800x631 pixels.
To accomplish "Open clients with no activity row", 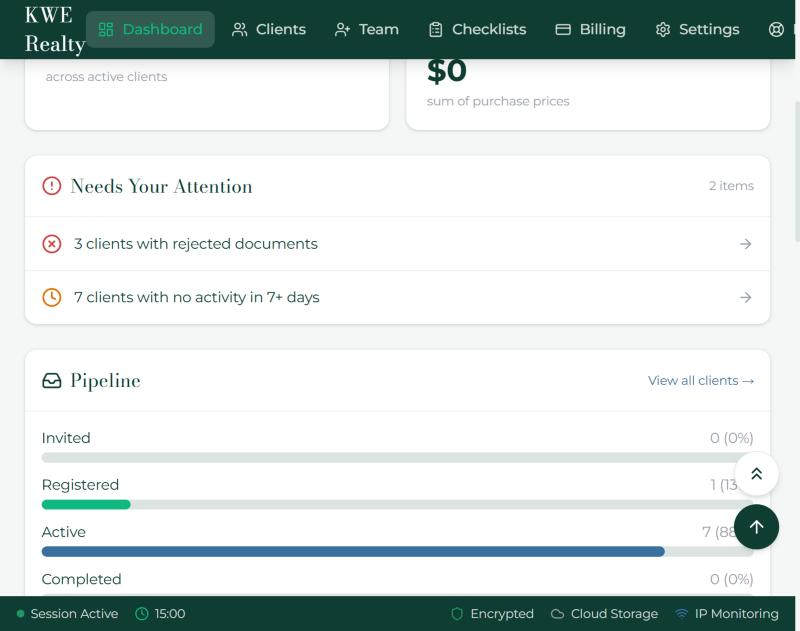I will click(397, 297).
